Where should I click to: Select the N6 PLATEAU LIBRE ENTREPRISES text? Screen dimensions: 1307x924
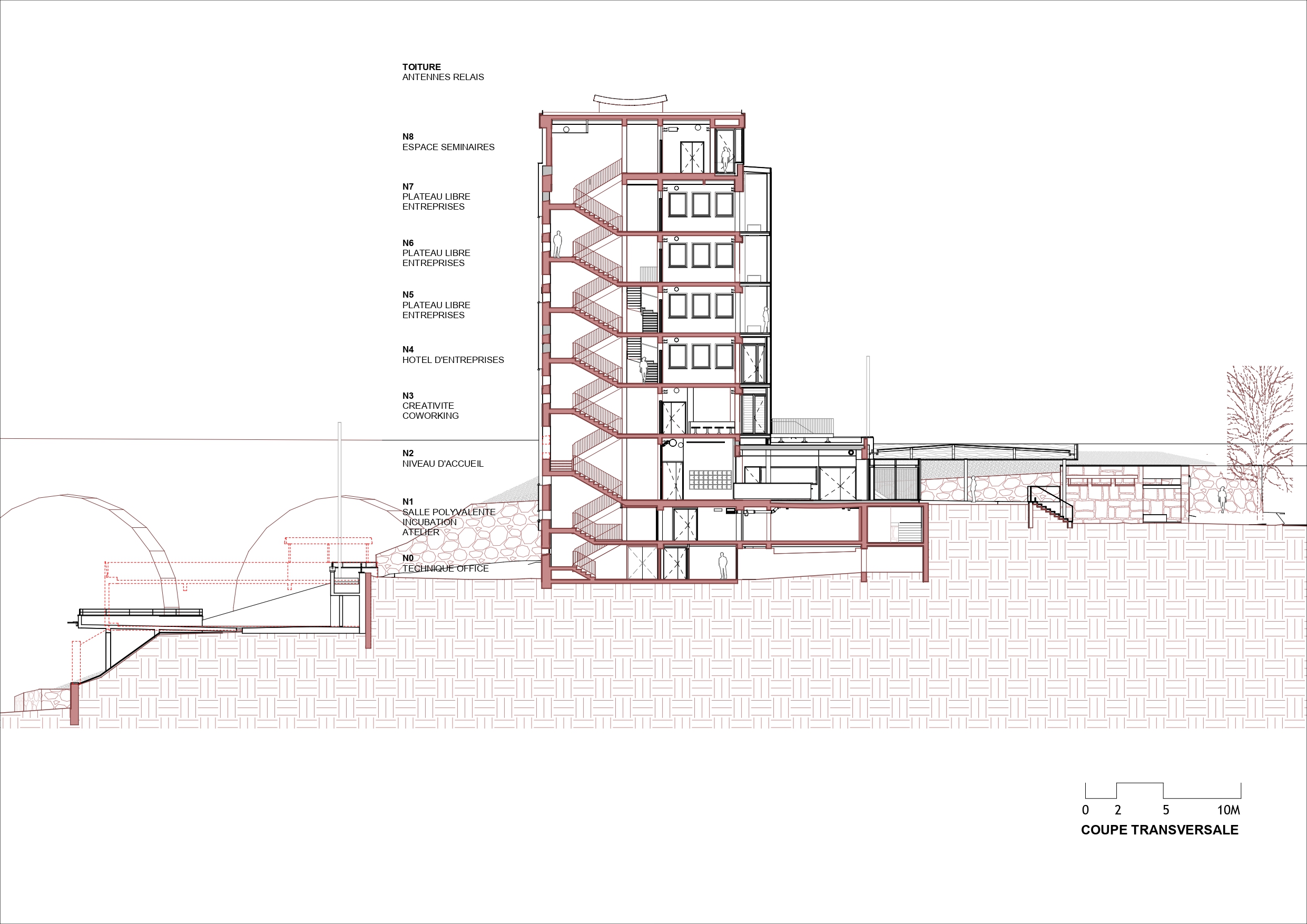436,253
